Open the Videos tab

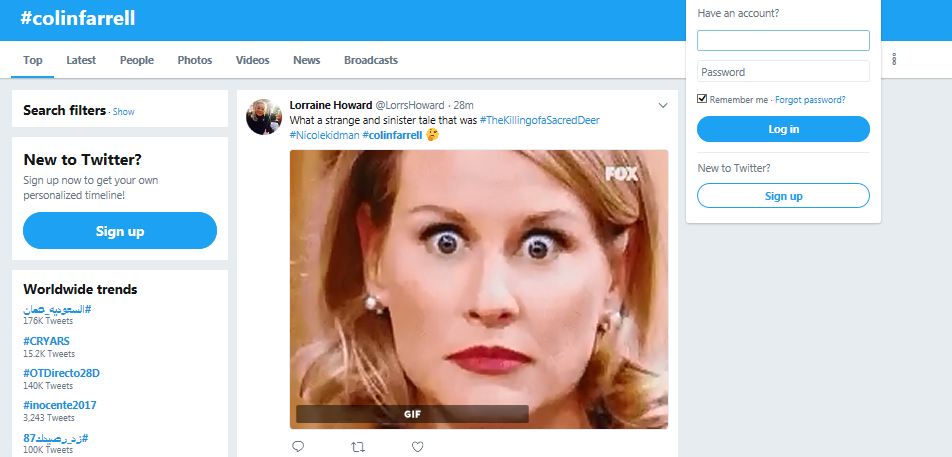253,60
